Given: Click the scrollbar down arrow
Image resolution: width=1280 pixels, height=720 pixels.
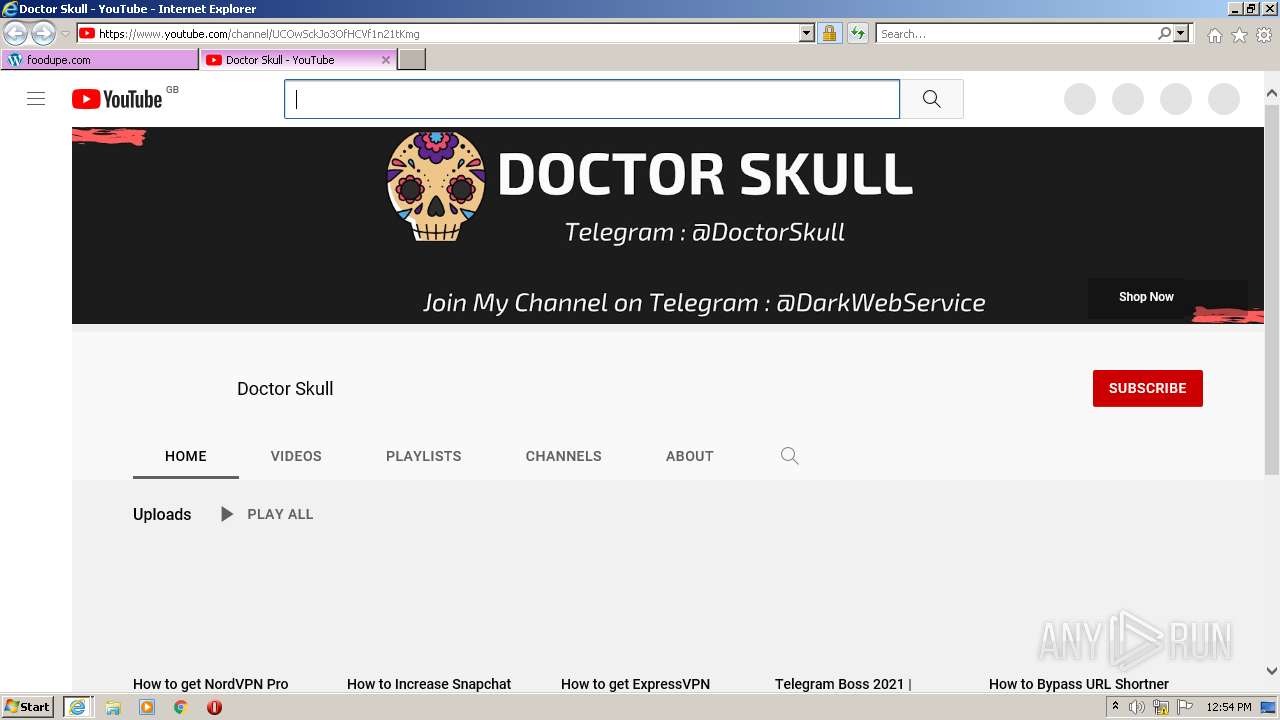Looking at the screenshot, I should [1271, 671].
